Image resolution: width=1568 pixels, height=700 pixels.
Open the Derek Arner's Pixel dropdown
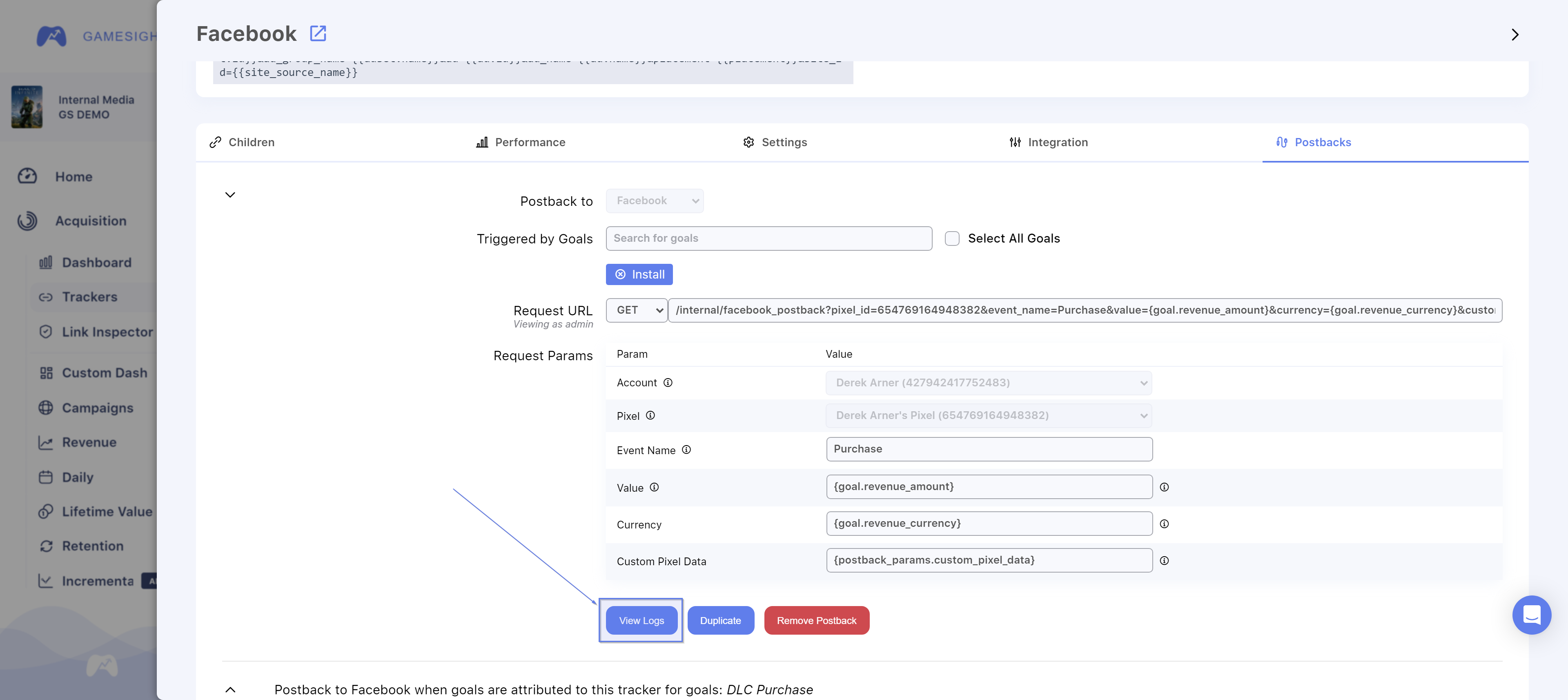[x=989, y=415]
